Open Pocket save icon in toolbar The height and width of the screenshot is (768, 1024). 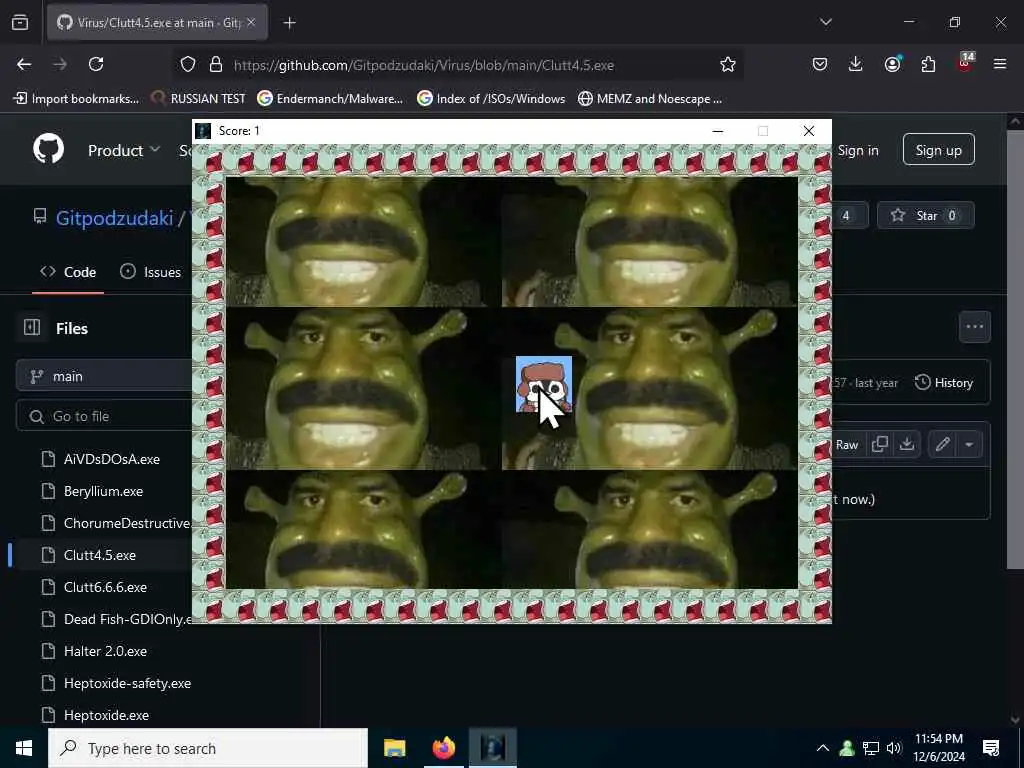820,64
